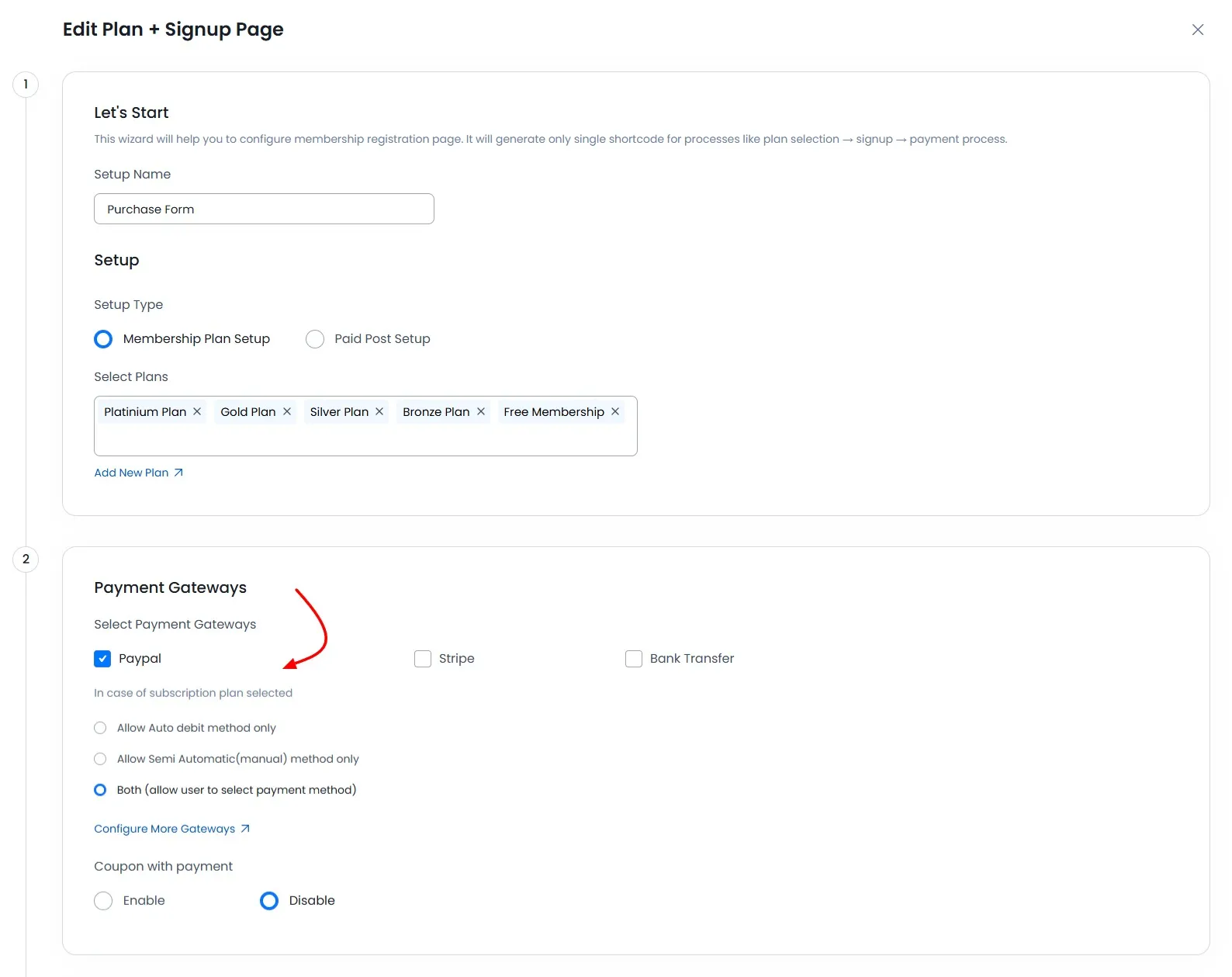Click the Setup Name input containing Purchase Form
1232x977 pixels.
click(263, 209)
